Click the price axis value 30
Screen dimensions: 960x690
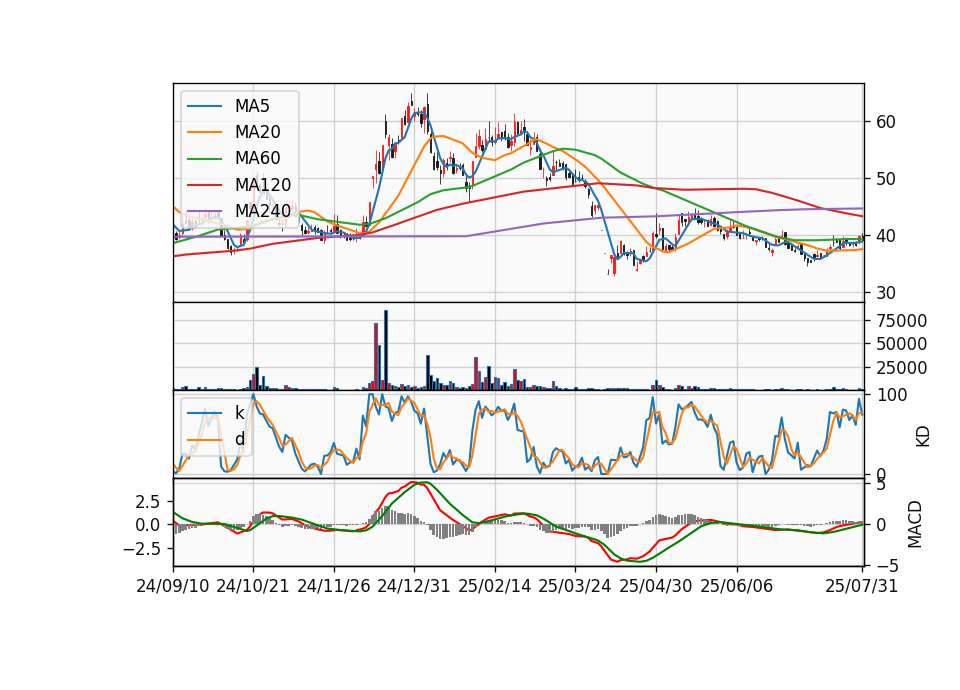[886, 293]
